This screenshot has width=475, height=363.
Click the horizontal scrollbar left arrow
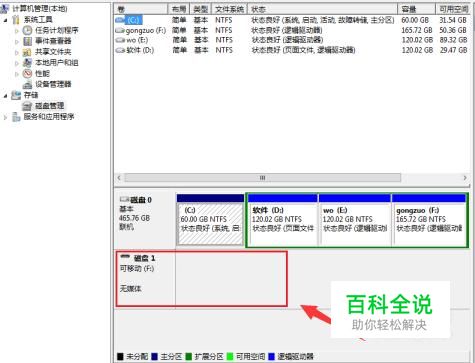[119, 178]
